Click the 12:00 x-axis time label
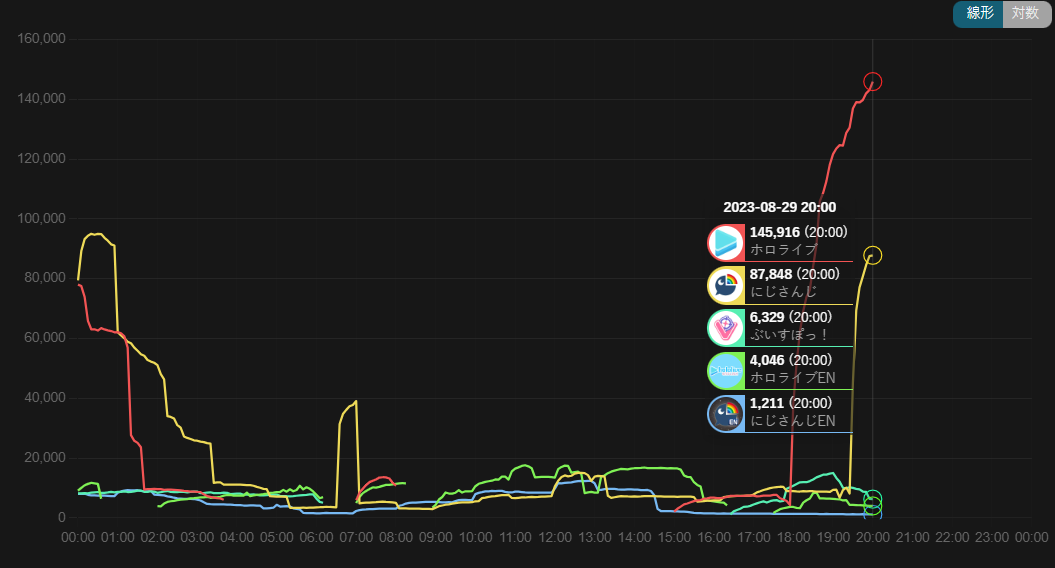Image resolution: width=1055 pixels, height=568 pixels. coord(555,538)
